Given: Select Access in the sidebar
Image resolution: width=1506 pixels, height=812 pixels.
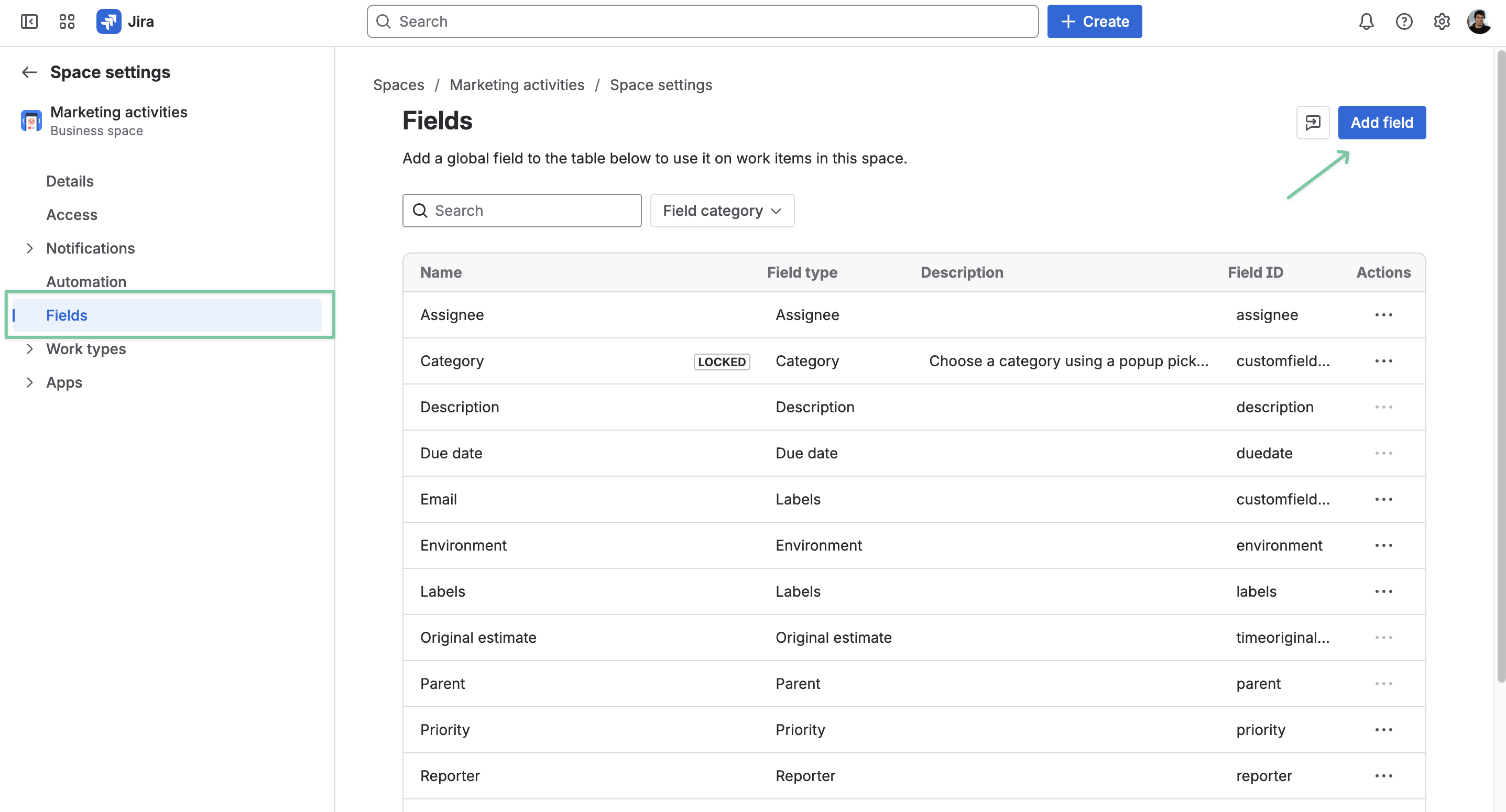Looking at the screenshot, I should (72, 215).
